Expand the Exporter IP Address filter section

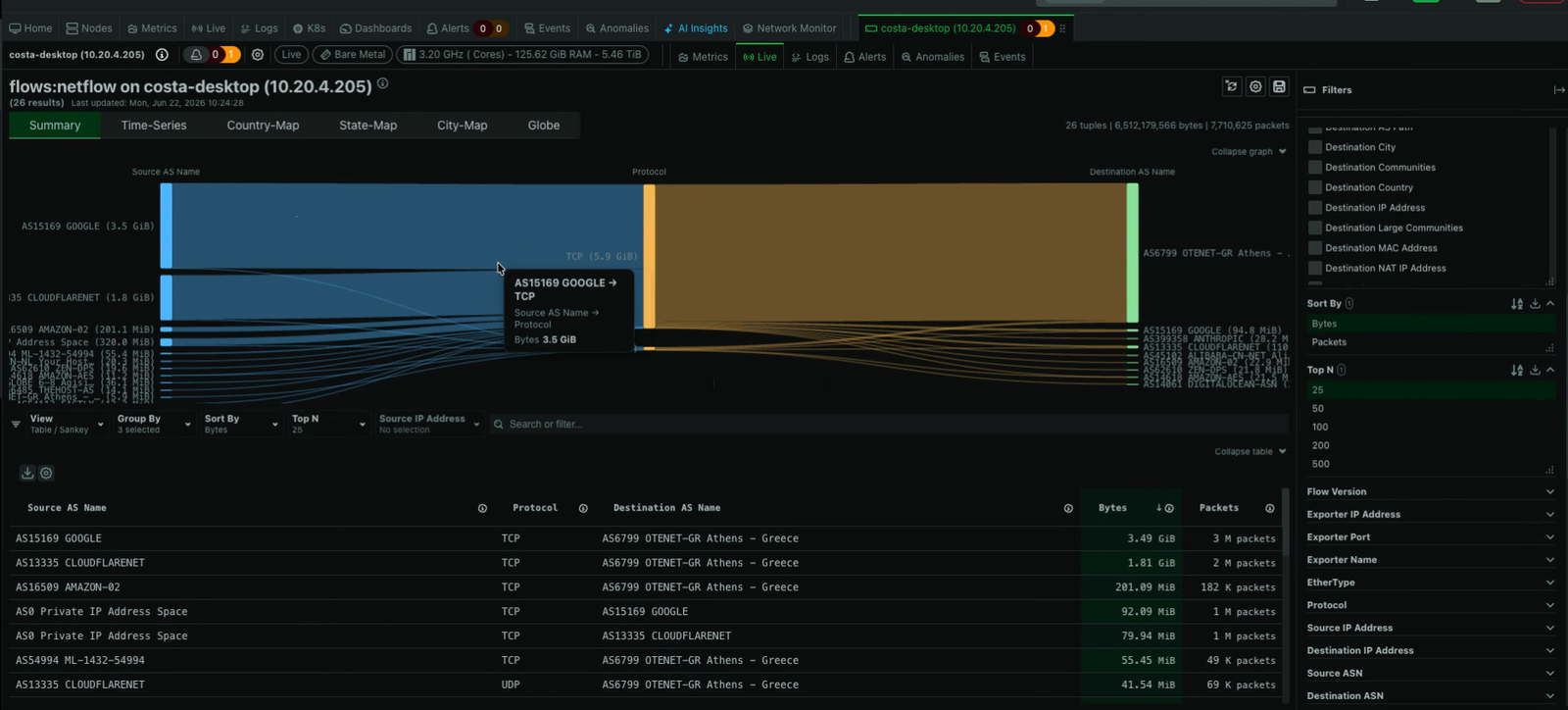click(x=1430, y=514)
